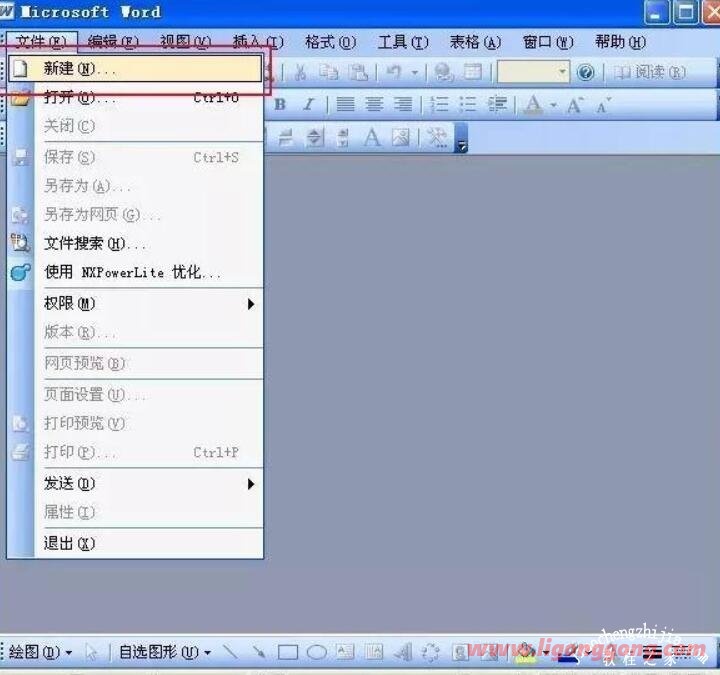720x675 pixels.
Task: Click the greyed 打印(P)... entry
Action: click(x=135, y=452)
